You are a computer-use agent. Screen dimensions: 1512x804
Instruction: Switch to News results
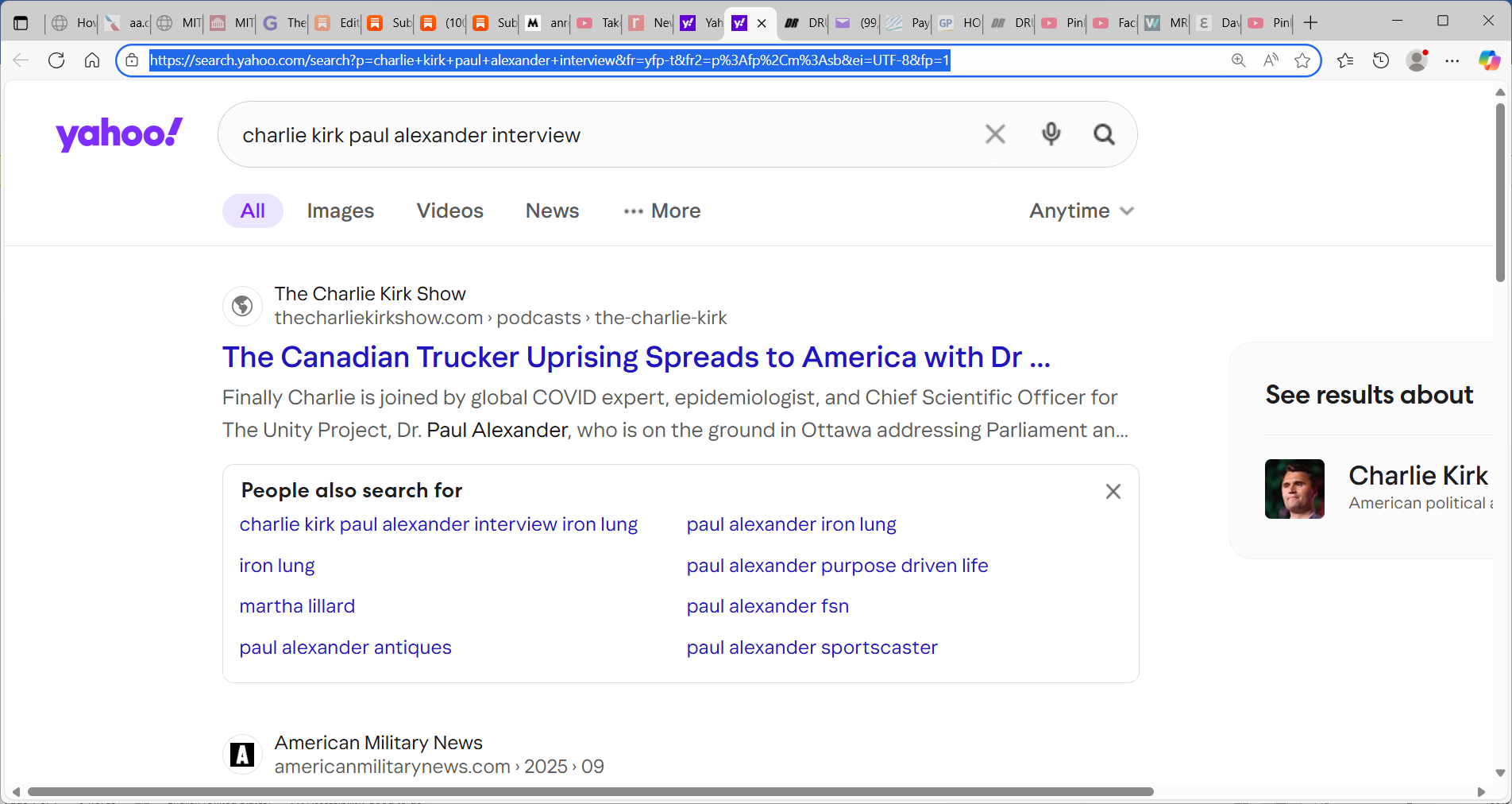[552, 211]
